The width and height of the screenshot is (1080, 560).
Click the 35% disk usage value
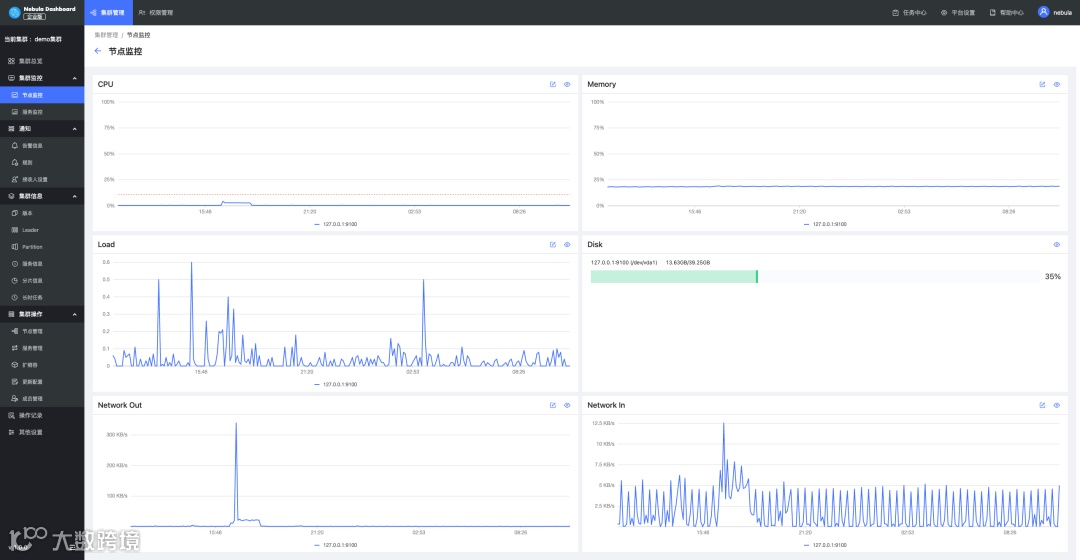point(1052,276)
